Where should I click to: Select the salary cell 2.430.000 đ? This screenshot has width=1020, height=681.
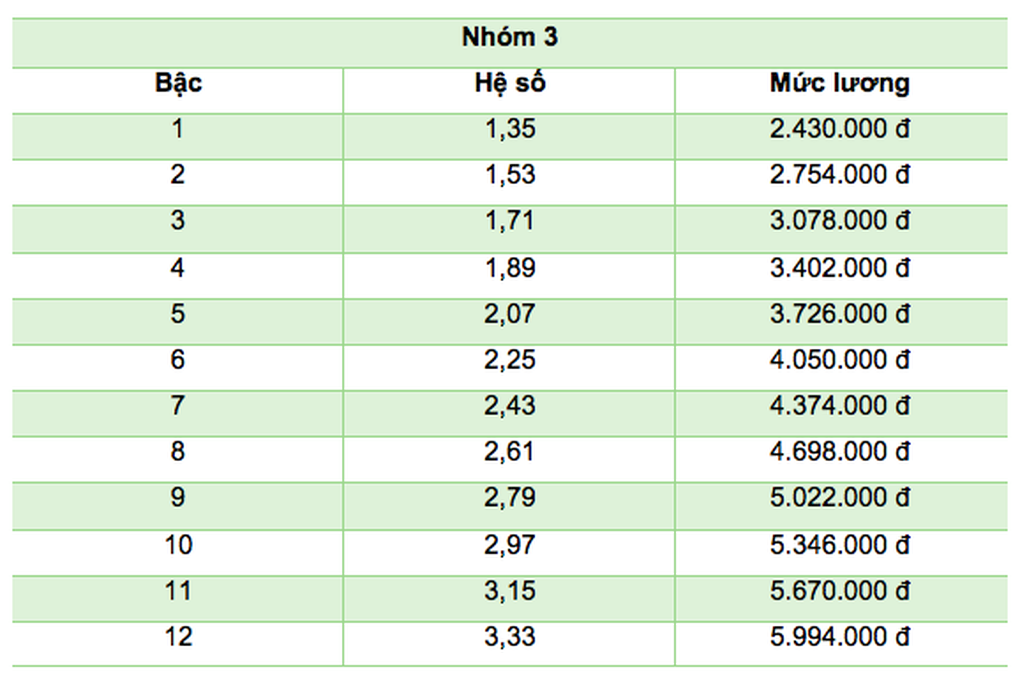point(840,129)
